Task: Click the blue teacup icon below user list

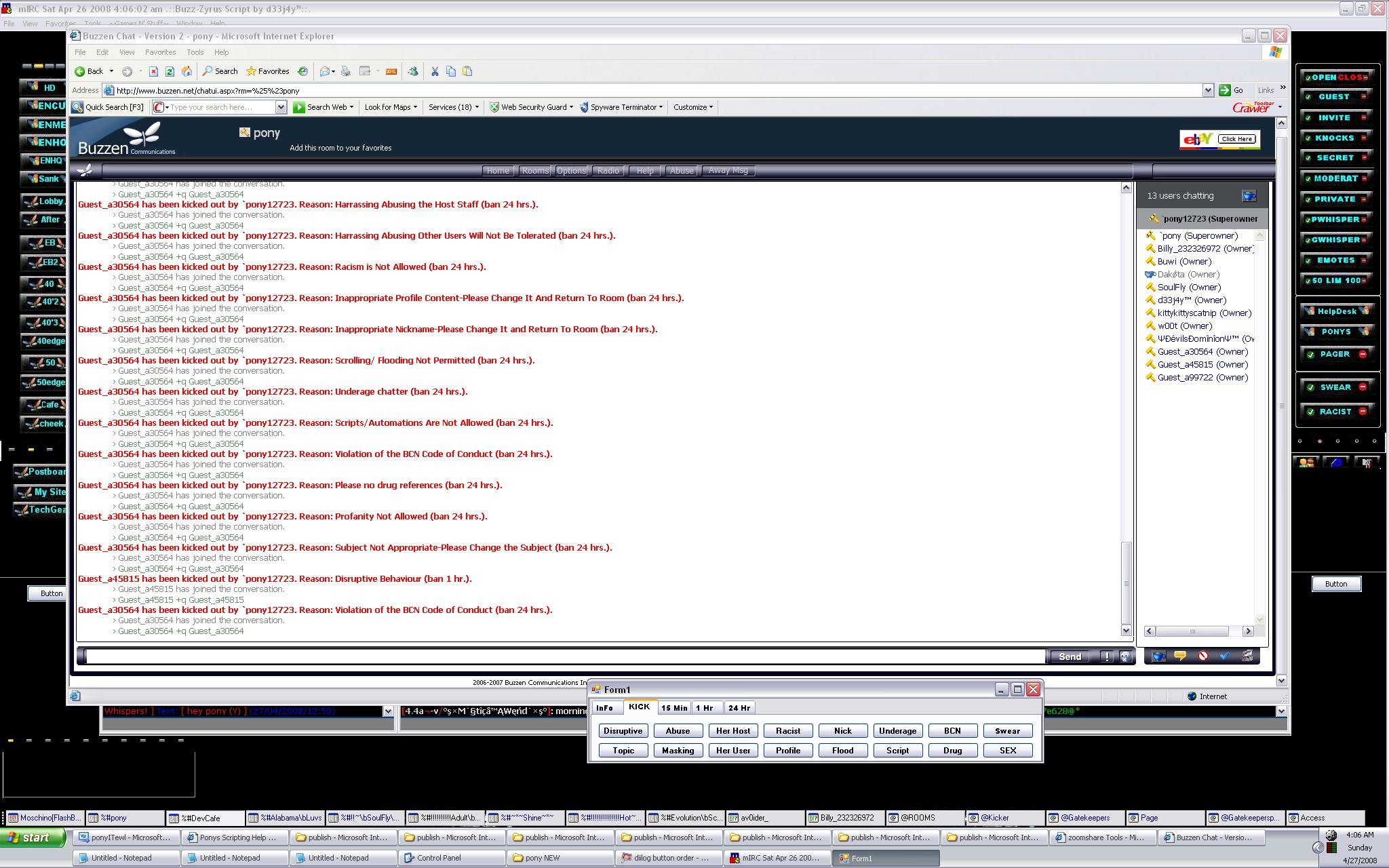Action: coord(1158,656)
